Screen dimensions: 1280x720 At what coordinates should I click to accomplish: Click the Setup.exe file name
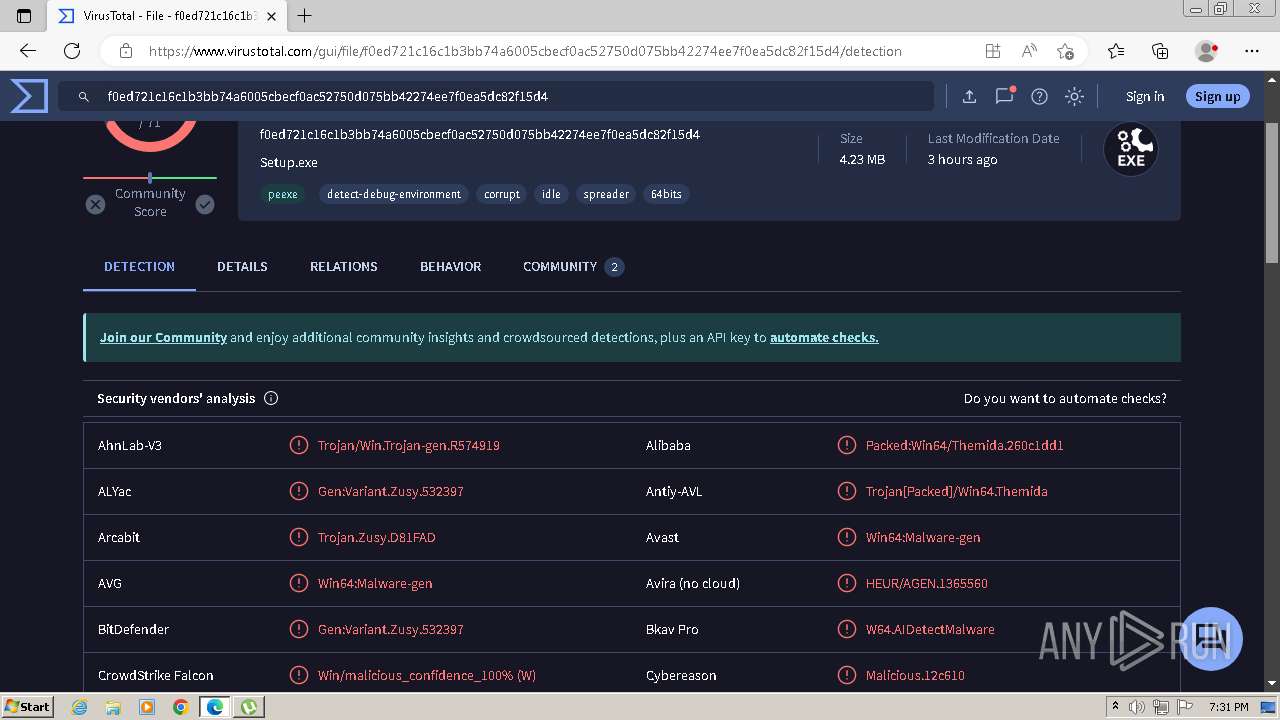pos(289,162)
